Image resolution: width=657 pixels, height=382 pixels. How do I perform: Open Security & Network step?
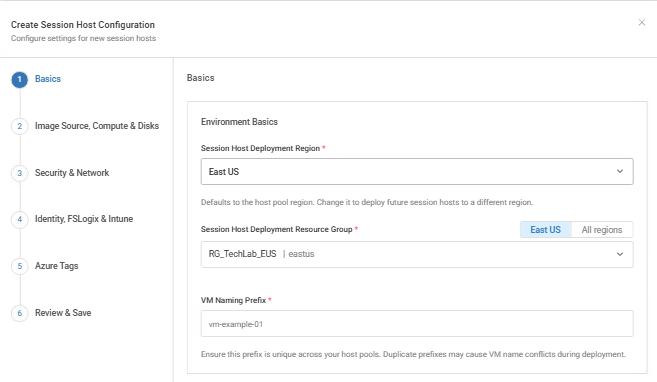[x=72, y=173]
